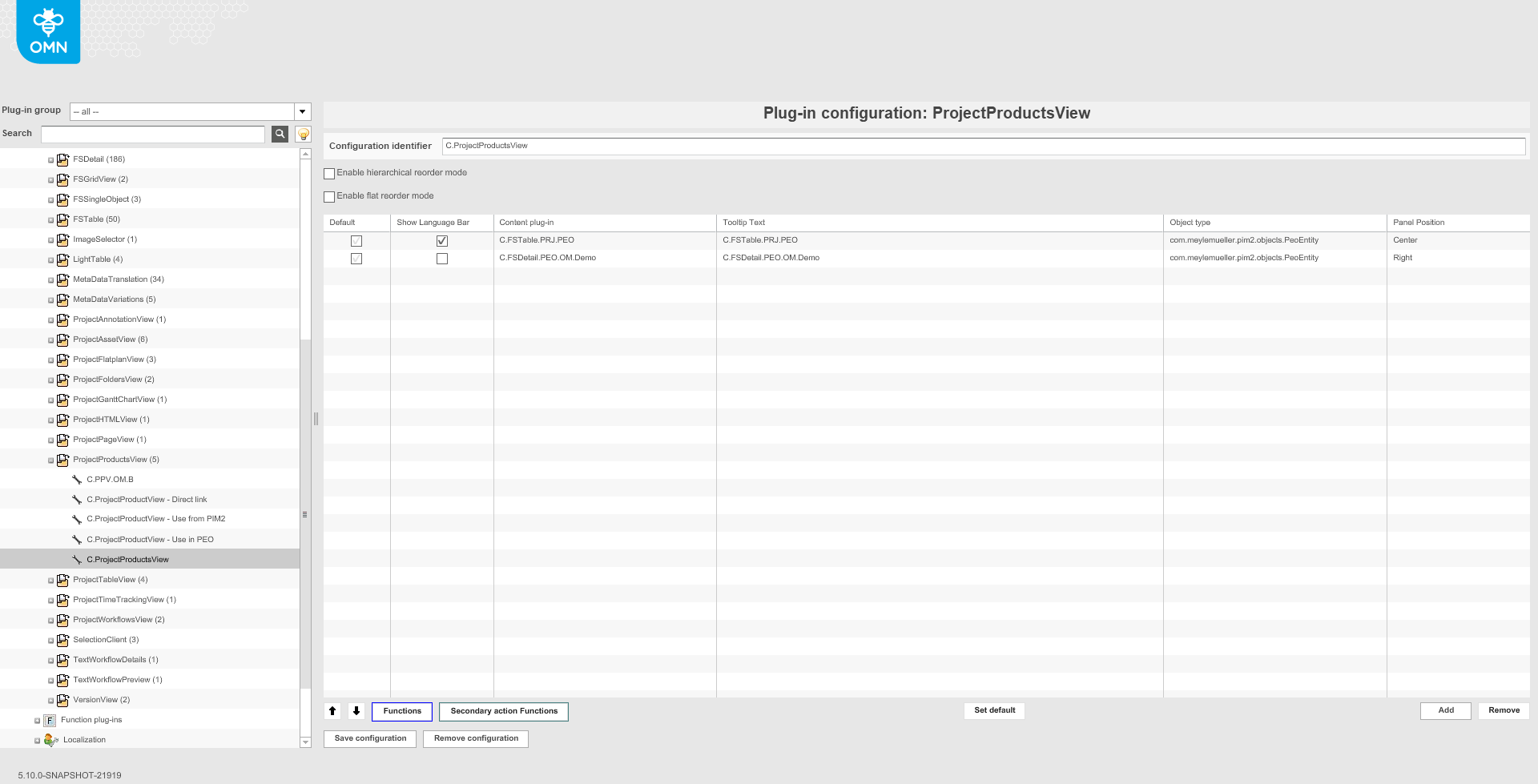
Task: Open the Secondary action Functions panel
Action: [x=502, y=710]
